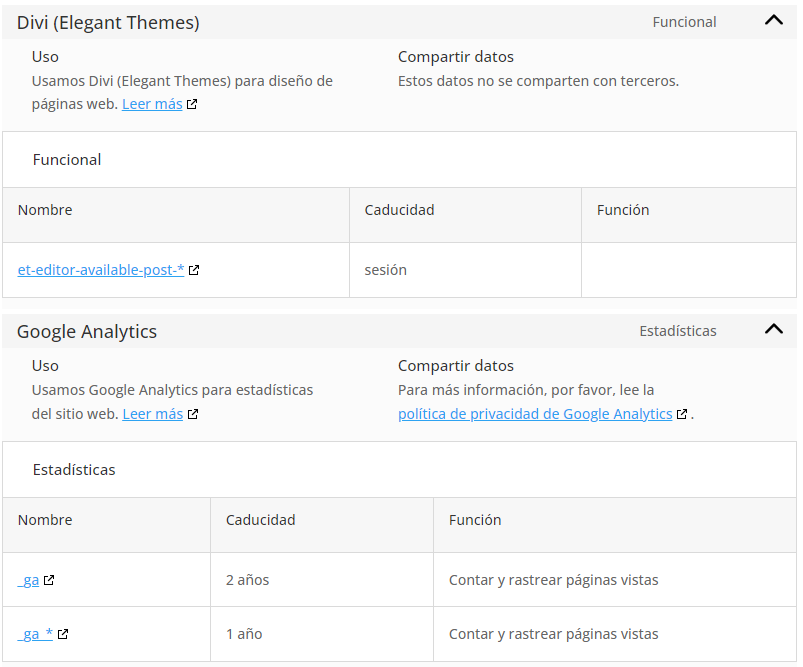Screen dimensions: 803x667
Task: Select the Estadísticas label in Google Analytics header
Action: (x=678, y=331)
